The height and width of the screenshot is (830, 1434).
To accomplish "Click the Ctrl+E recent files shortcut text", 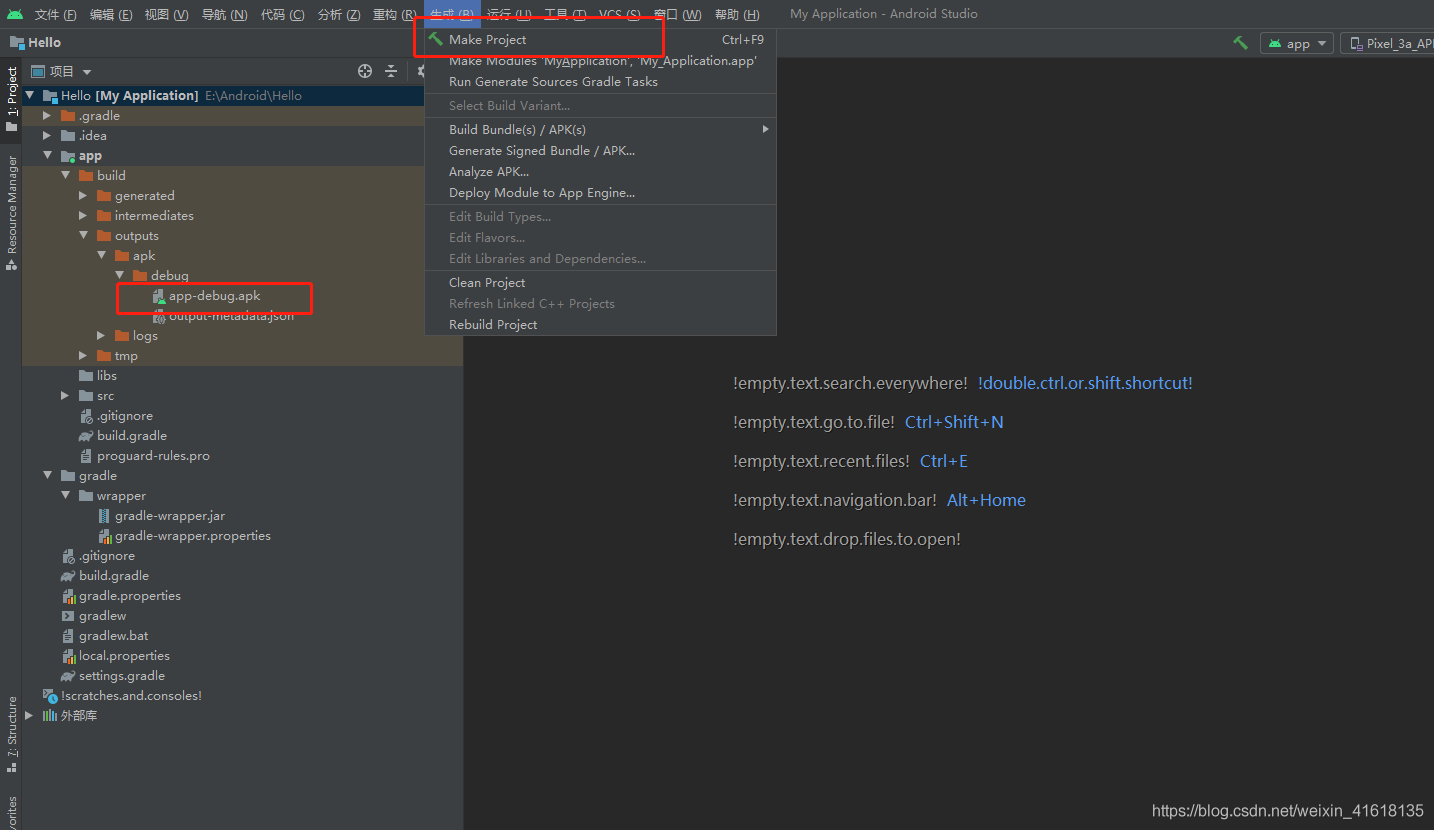I will (944, 461).
